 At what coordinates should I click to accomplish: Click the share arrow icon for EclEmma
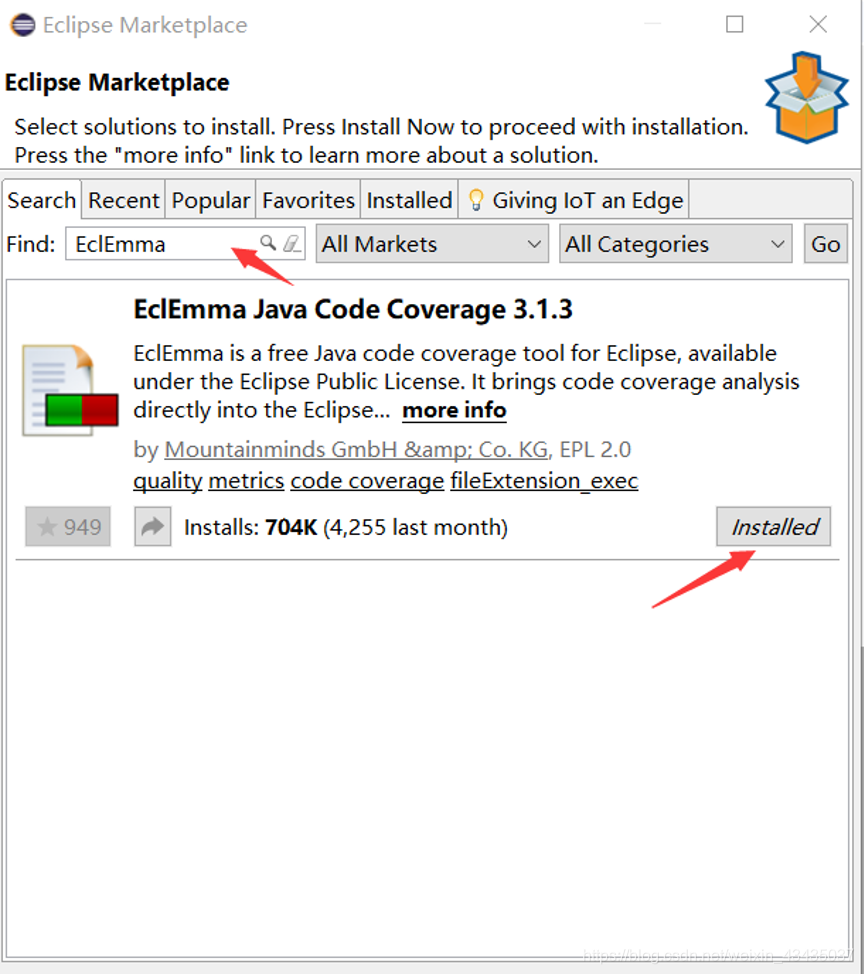[152, 527]
